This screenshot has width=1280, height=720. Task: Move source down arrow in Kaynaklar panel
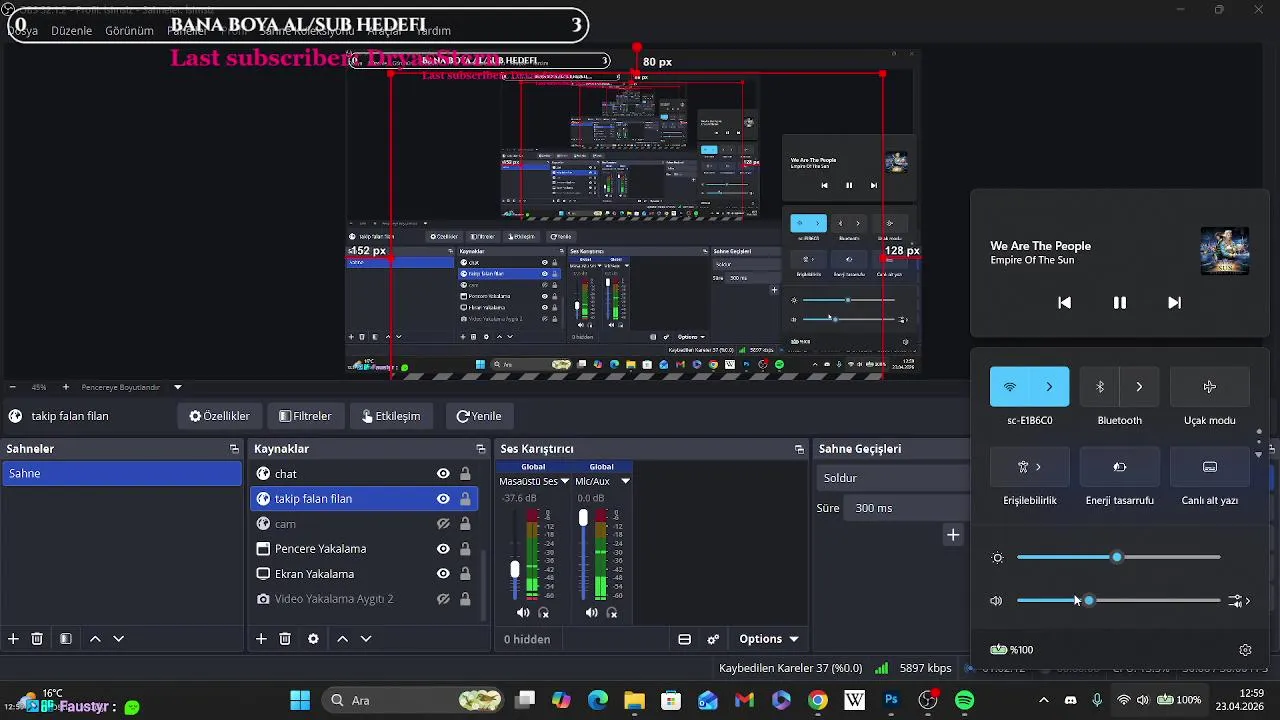pyautogui.click(x=366, y=639)
